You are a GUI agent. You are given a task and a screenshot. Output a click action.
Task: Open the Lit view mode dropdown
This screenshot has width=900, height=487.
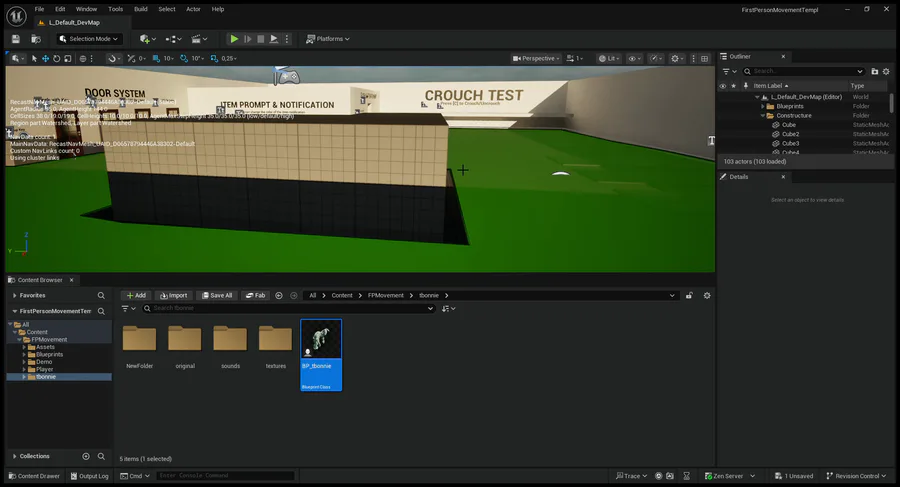point(609,59)
